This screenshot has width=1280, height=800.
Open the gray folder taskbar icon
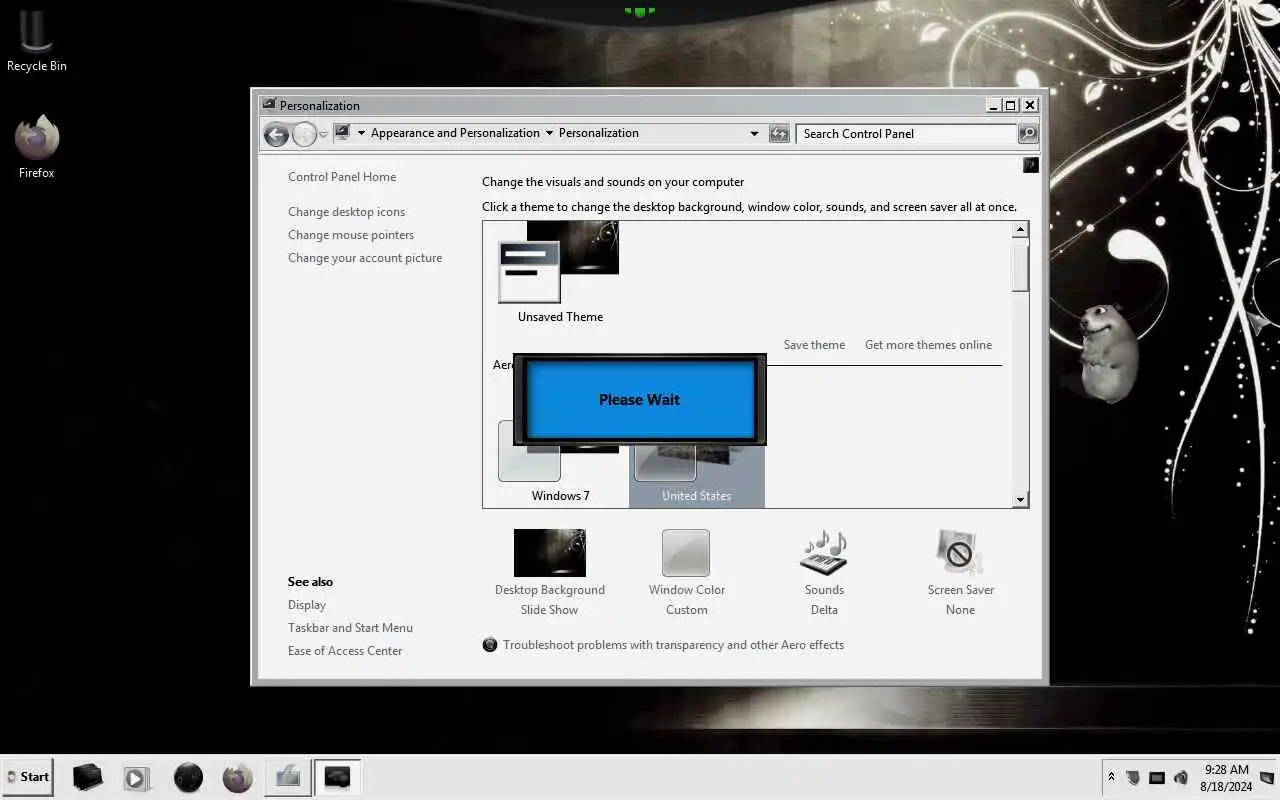pos(288,776)
